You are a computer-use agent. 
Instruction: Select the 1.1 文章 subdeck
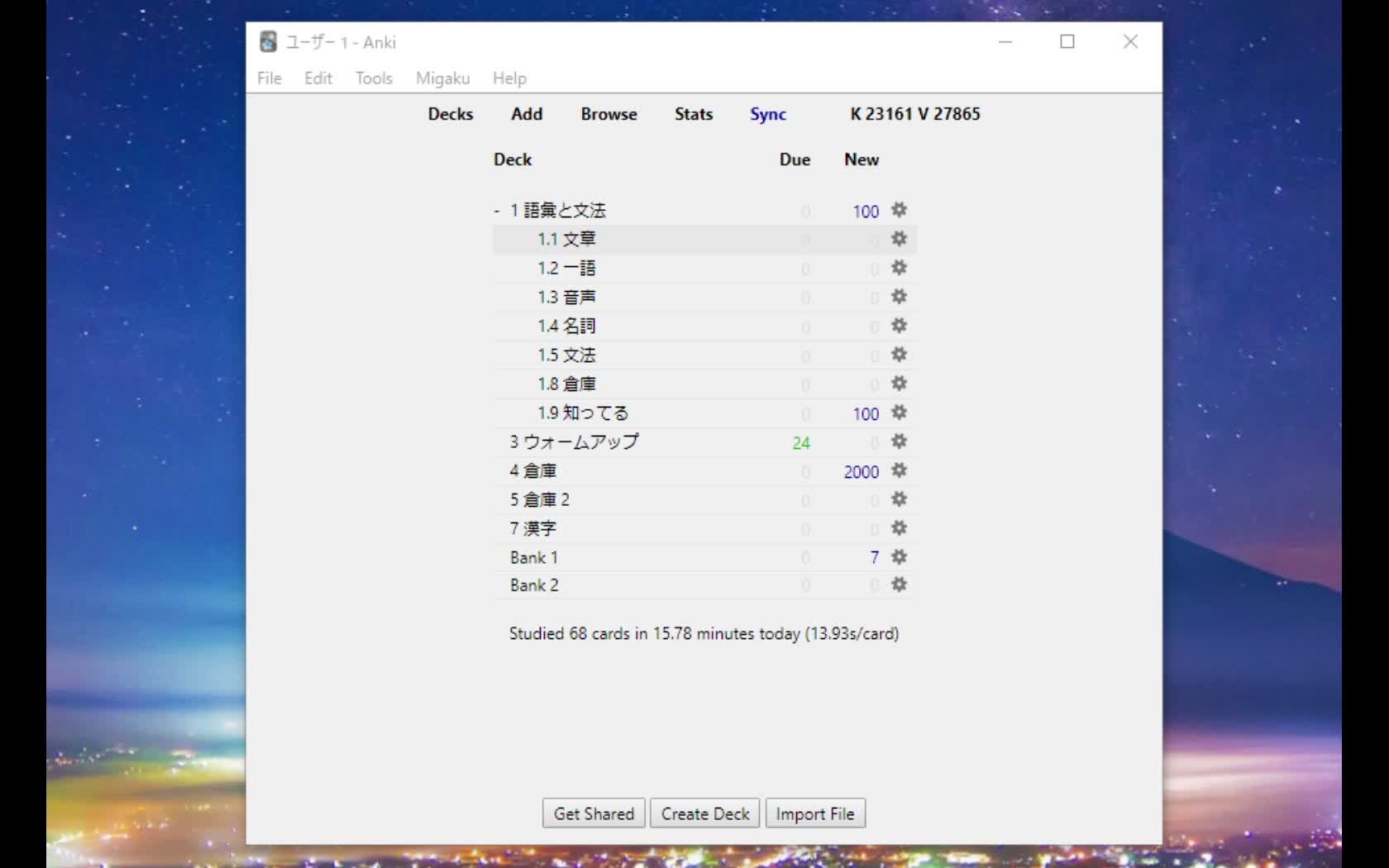[567, 239]
